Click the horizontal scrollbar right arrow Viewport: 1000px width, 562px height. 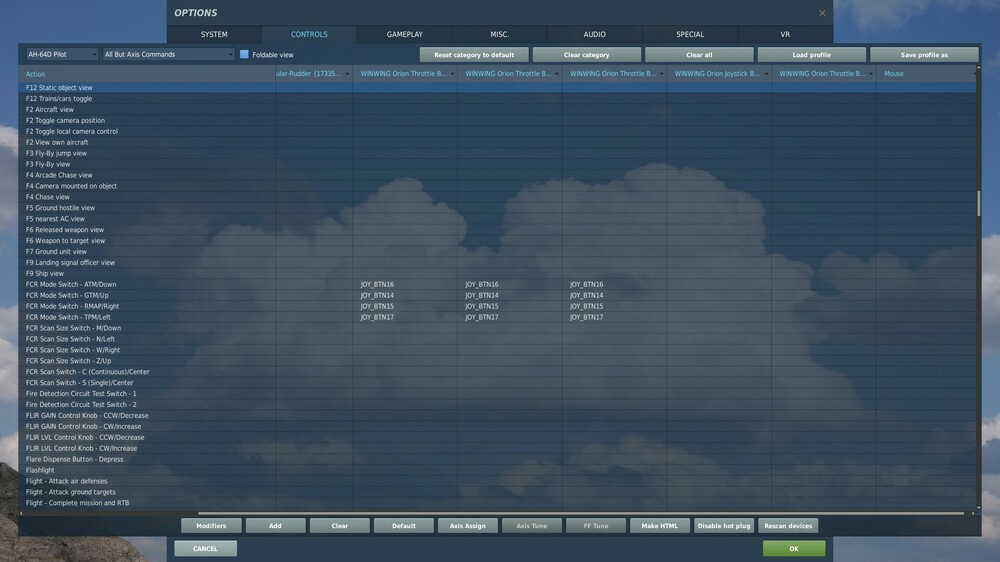973,513
